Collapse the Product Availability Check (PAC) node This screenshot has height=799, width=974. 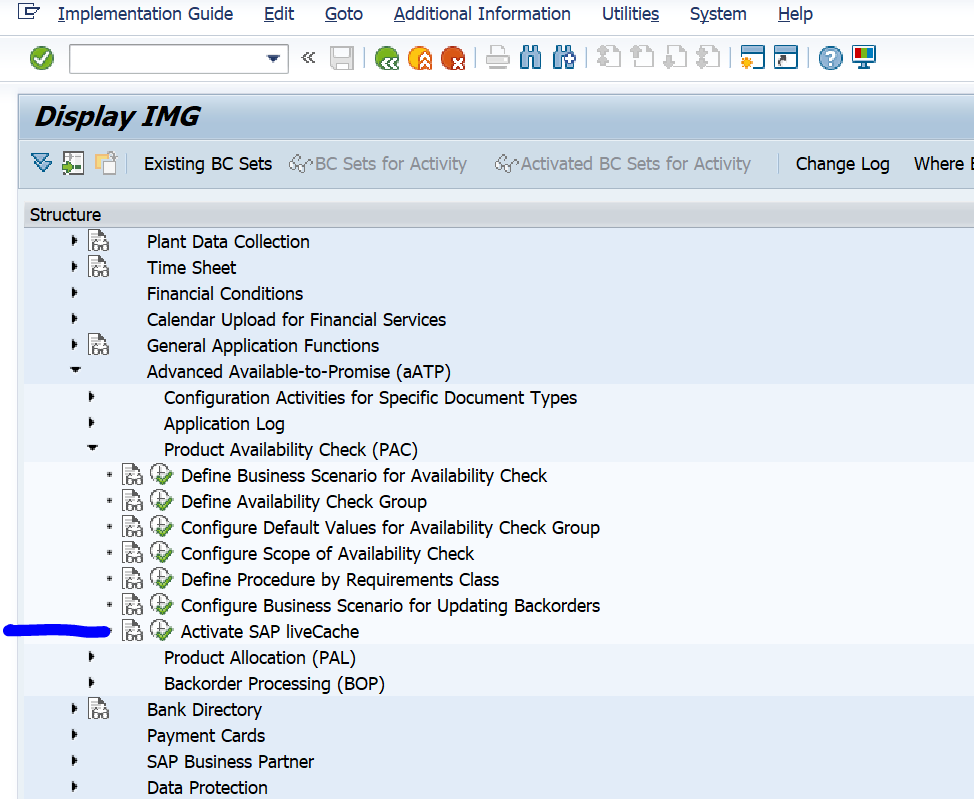click(93, 448)
